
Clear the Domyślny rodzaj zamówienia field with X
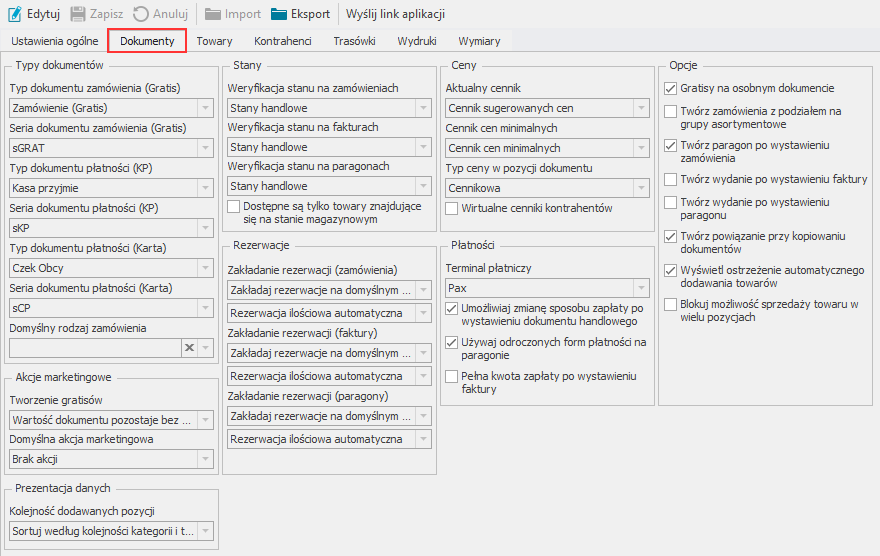(x=188, y=347)
